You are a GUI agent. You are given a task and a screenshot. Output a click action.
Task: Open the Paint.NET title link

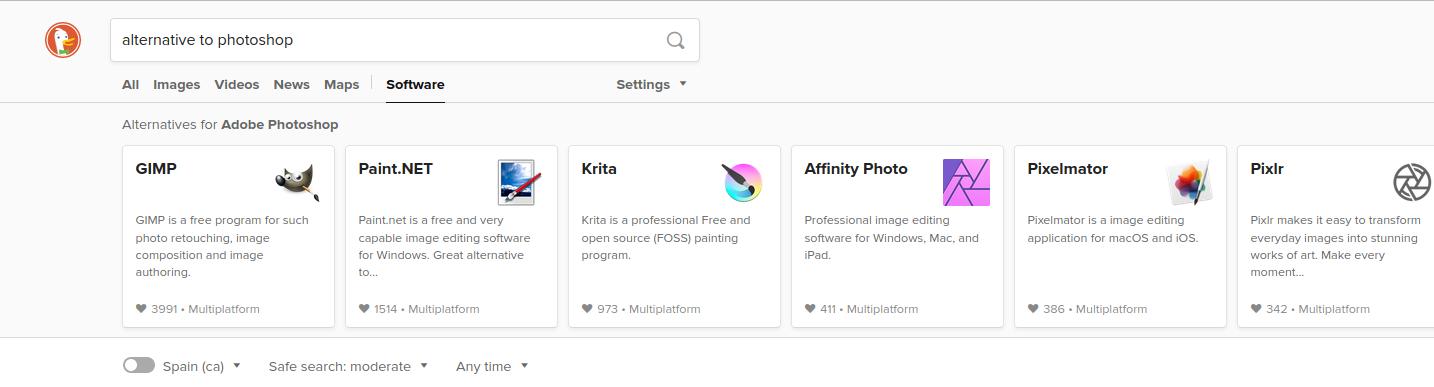pos(396,169)
